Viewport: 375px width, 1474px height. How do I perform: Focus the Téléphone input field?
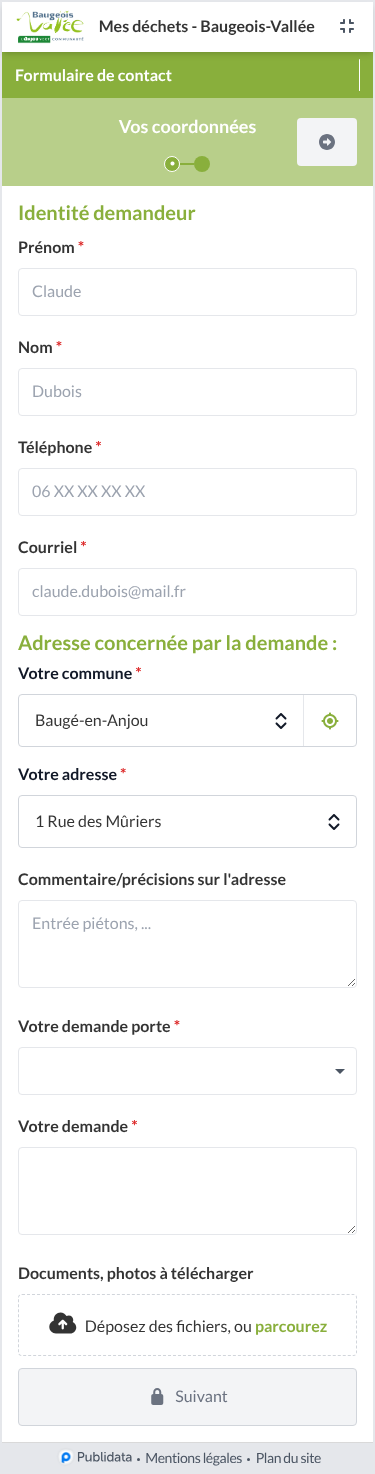187,492
